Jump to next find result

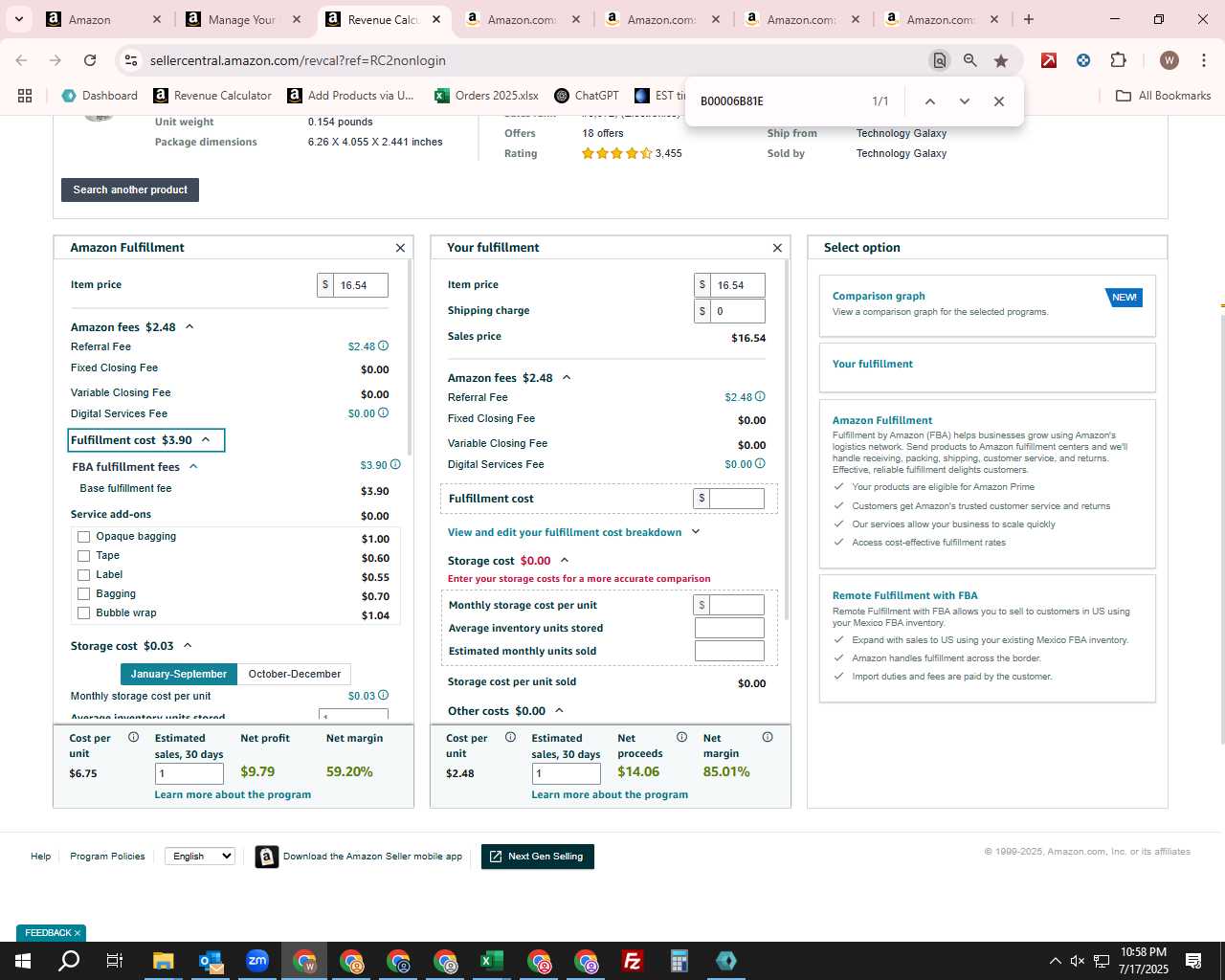[x=964, y=101]
